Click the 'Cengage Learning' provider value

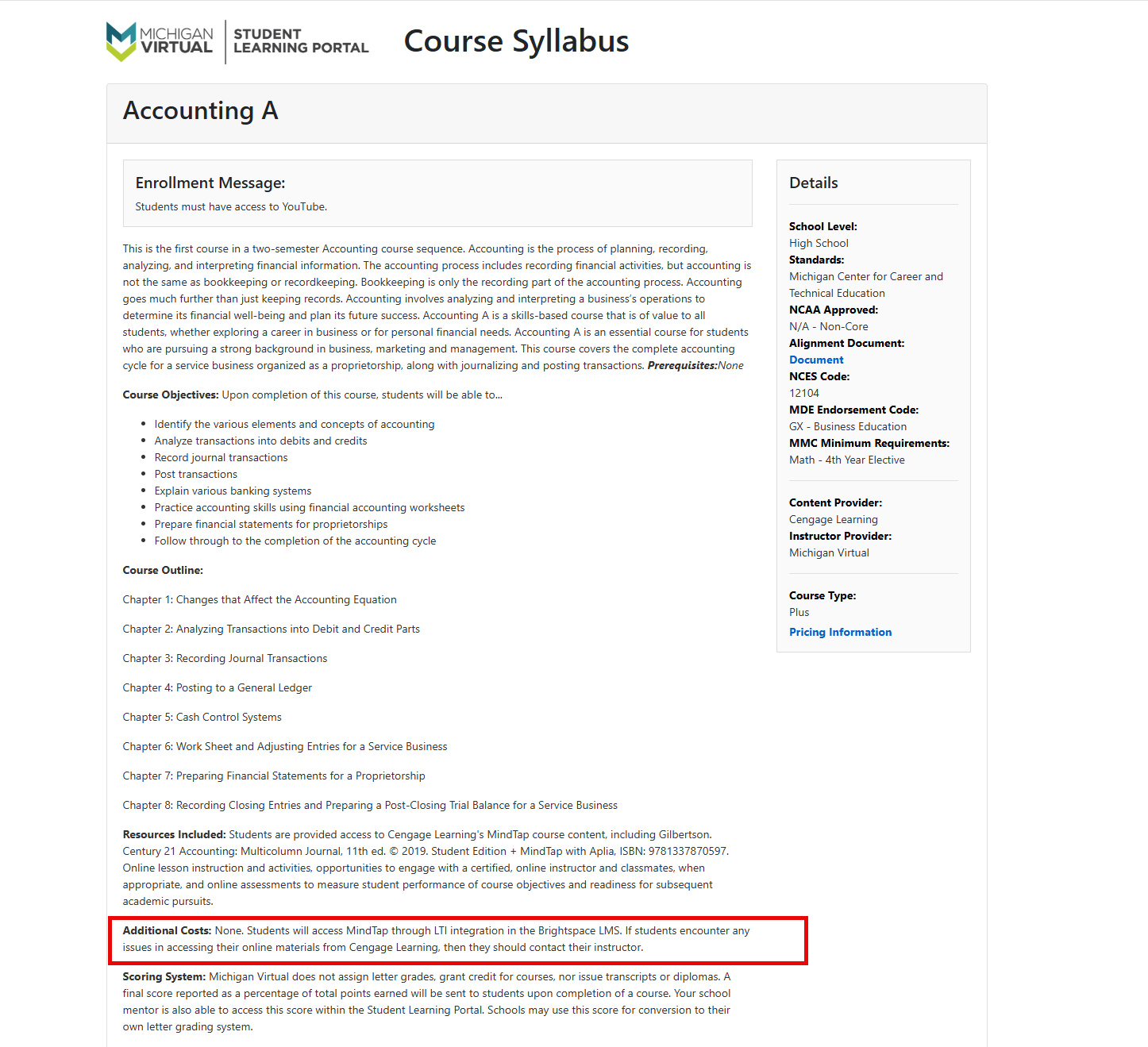click(834, 519)
